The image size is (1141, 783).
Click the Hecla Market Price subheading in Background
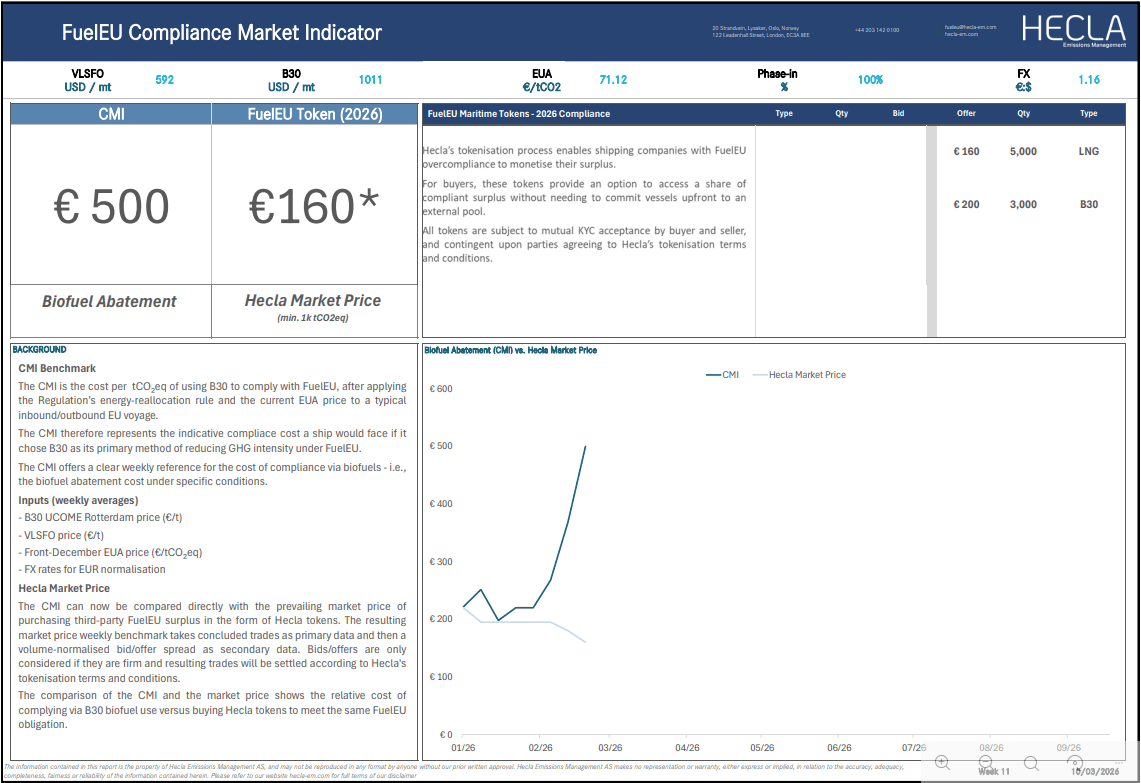[x=64, y=588]
